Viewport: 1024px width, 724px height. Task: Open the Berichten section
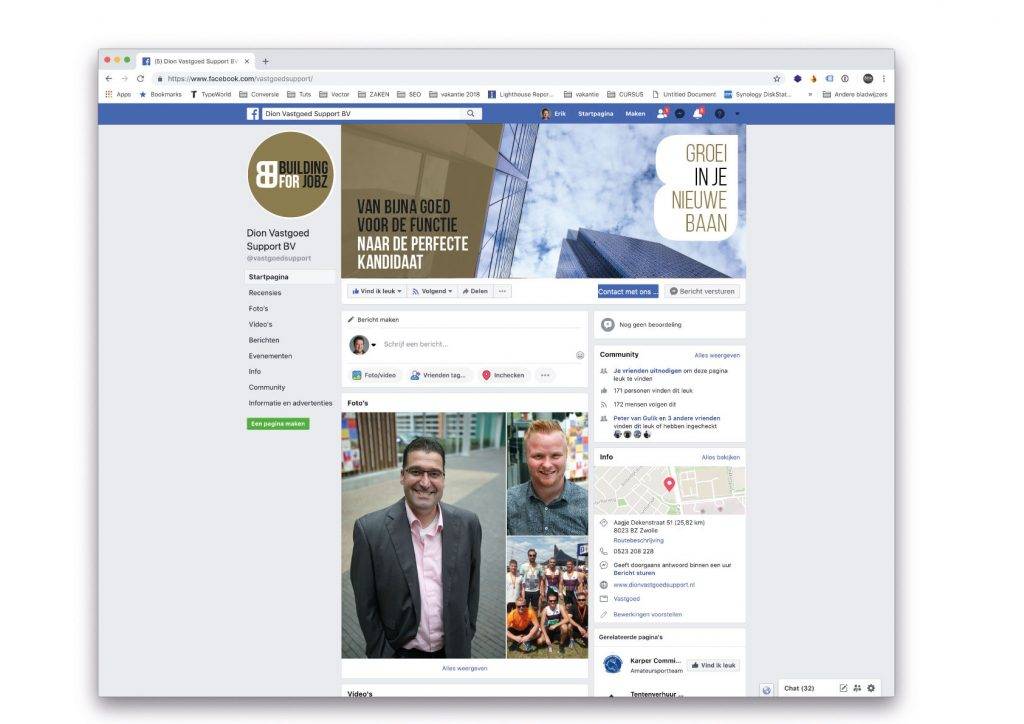click(264, 340)
